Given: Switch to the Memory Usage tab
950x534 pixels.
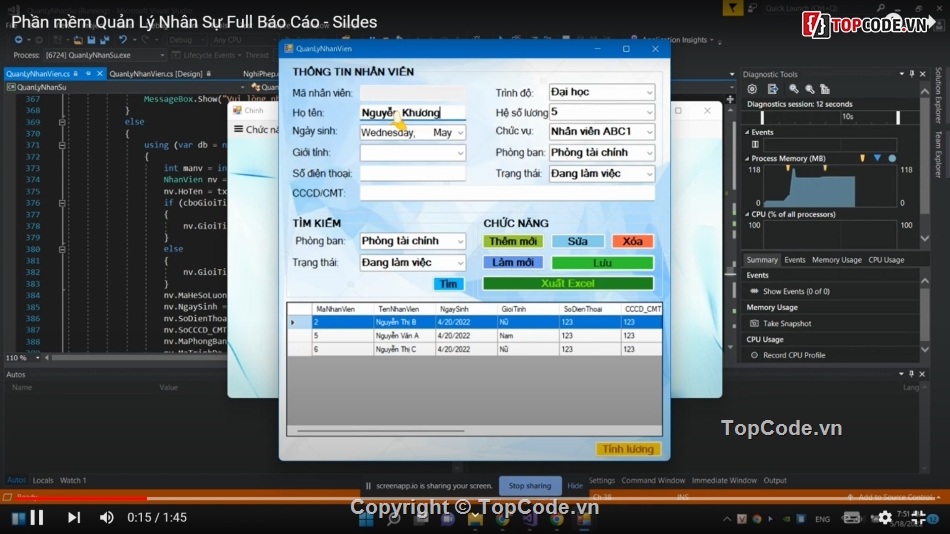Looking at the screenshot, I should click(x=836, y=260).
